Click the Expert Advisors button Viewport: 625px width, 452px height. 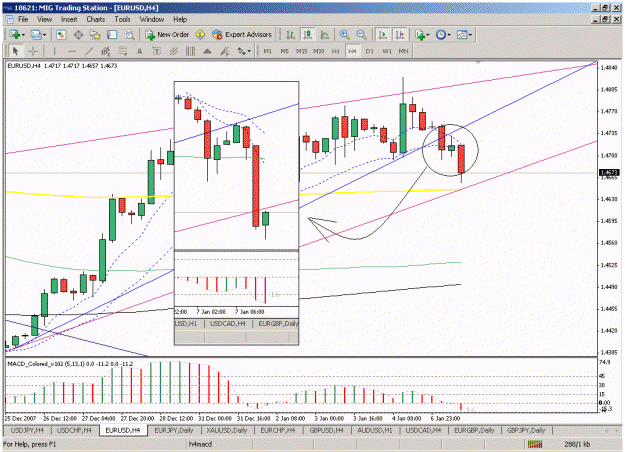pos(242,35)
